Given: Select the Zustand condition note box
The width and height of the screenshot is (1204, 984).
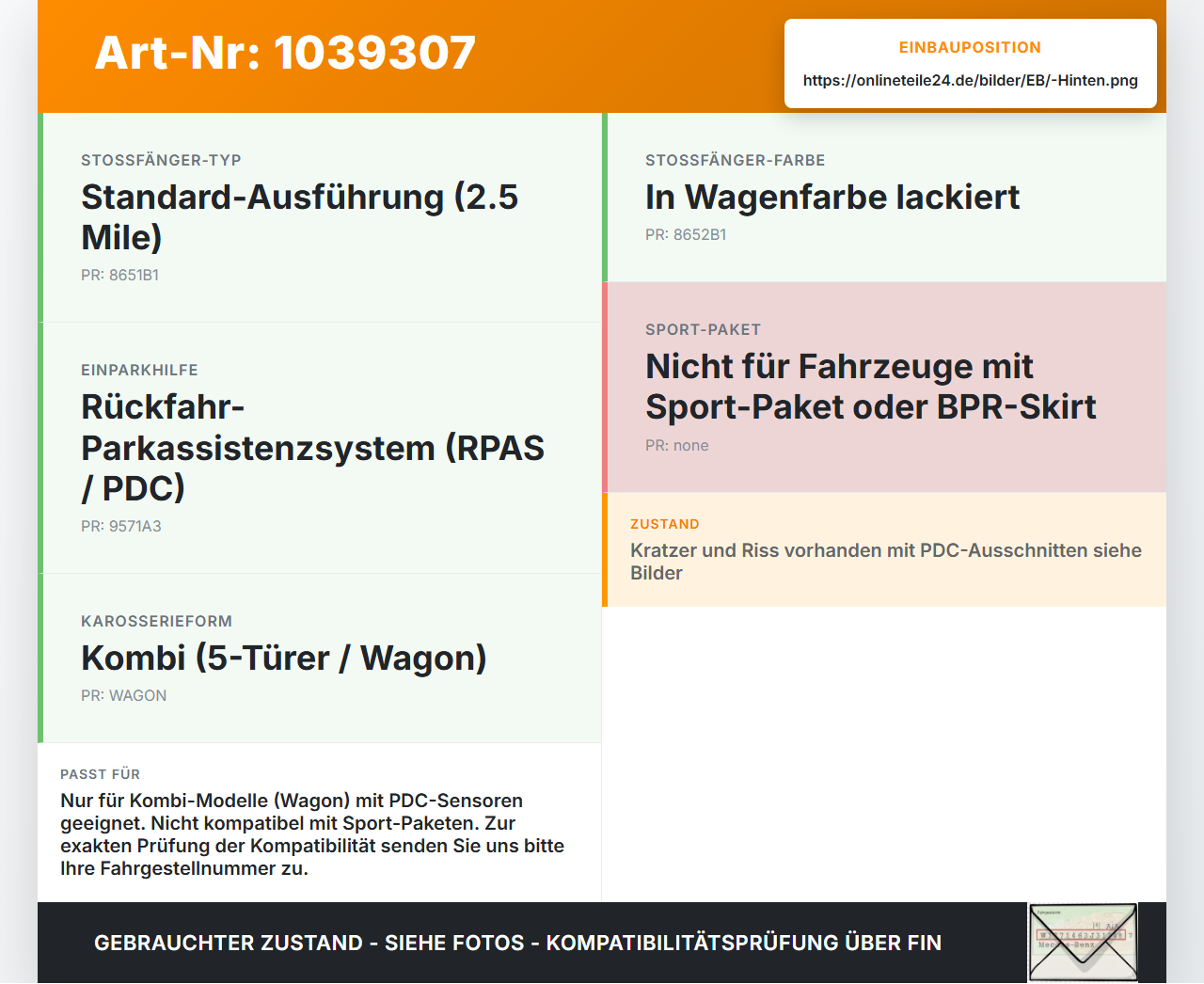Looking at the screenshot, I should pyautogui.click(x=884, y=549).
